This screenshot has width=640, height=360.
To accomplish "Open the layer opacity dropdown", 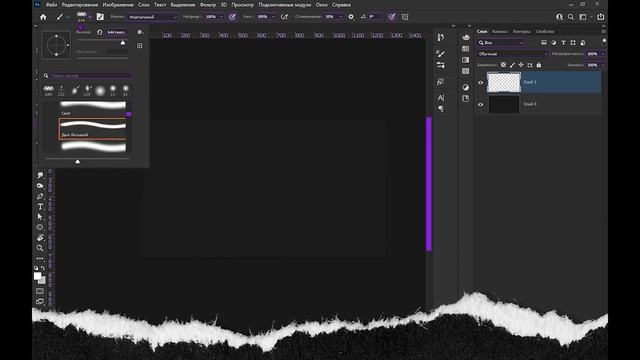I will [603, 54].
